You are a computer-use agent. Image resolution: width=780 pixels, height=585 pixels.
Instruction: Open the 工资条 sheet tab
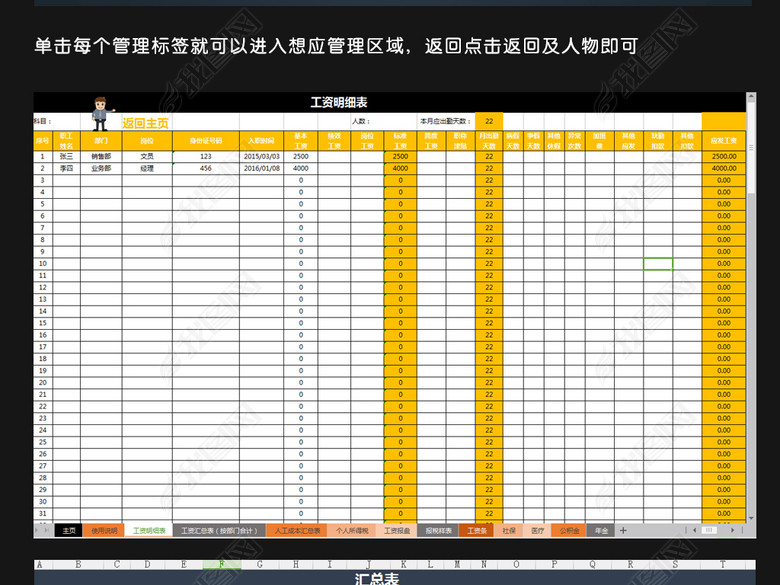tap(477, 531)
